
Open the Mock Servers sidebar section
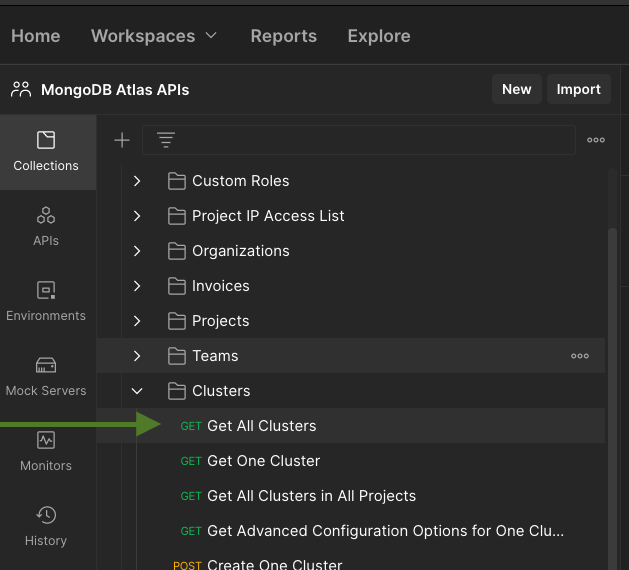[46, 377]
